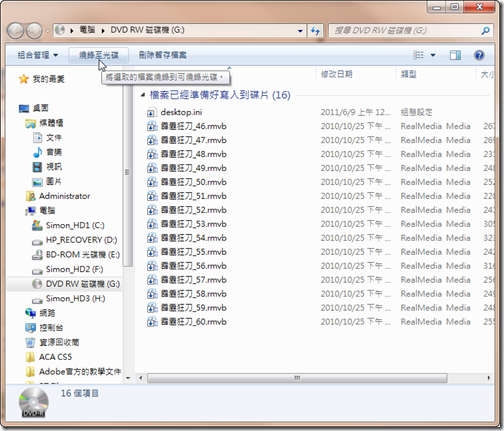Screen dimensions: 504x431
Task: Open the recent pages dropdown arrow
Action: (48, 31)
